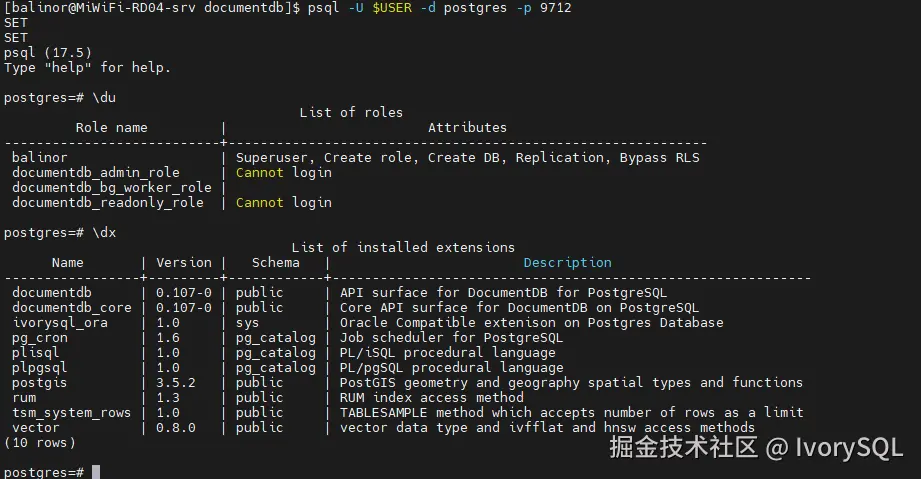Screen dimensions: 921x479
Task: Click the \du command text
Action: click(x=104, y=98)
